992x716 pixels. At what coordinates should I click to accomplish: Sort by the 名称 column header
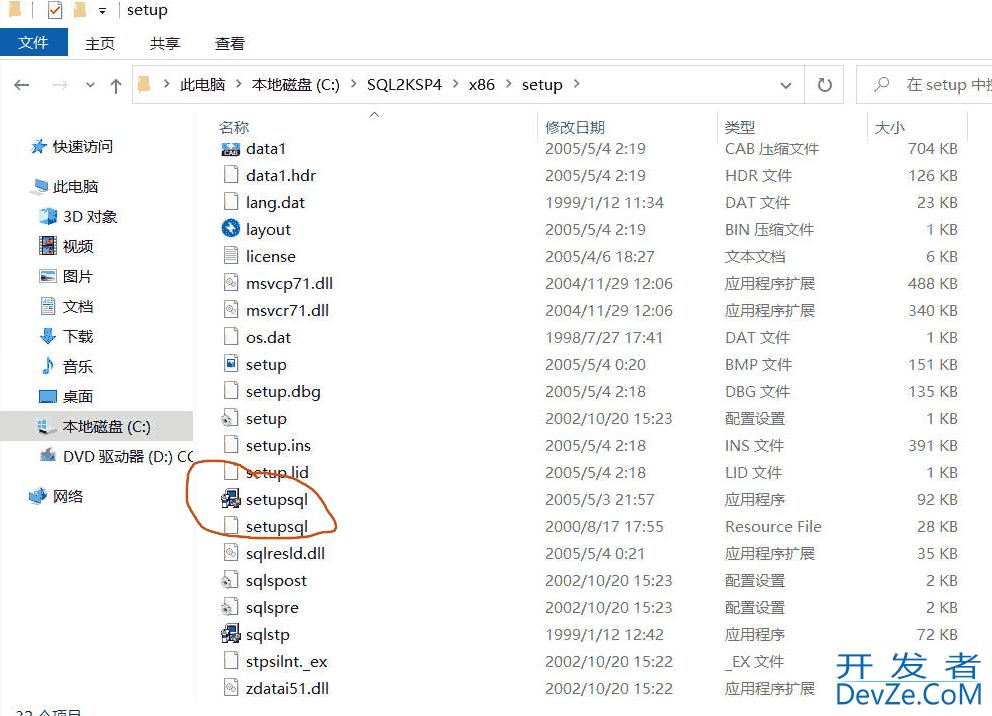(234, 127)
